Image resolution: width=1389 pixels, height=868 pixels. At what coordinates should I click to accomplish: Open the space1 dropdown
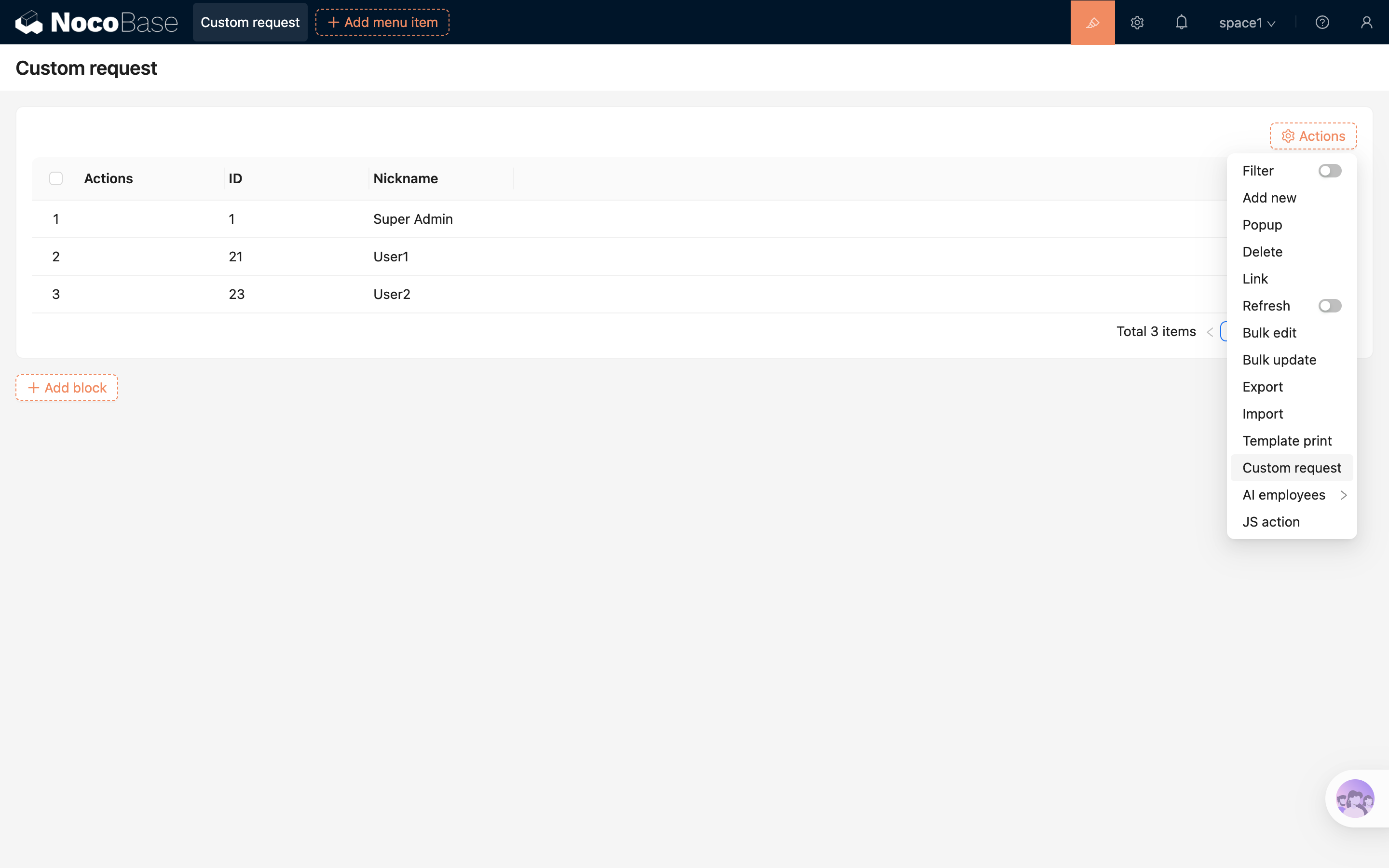pos(1247,23)
